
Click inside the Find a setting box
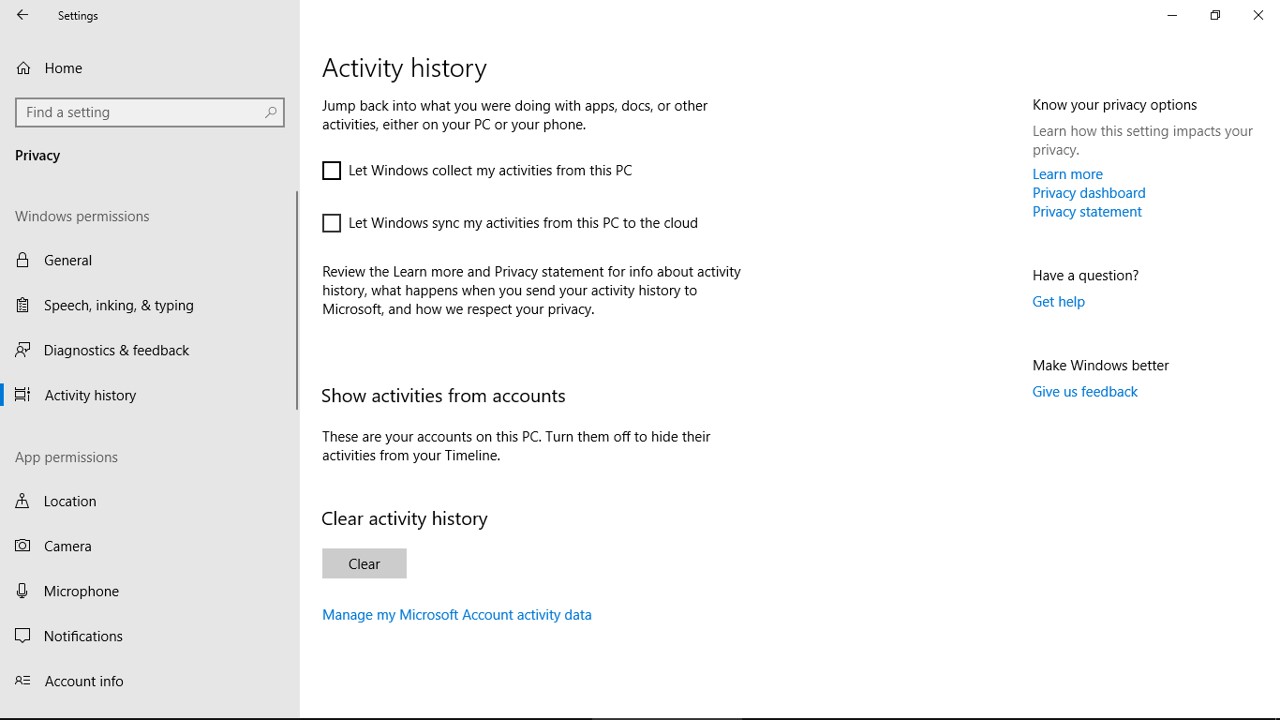pyautogui.click(x=140, y=112)
